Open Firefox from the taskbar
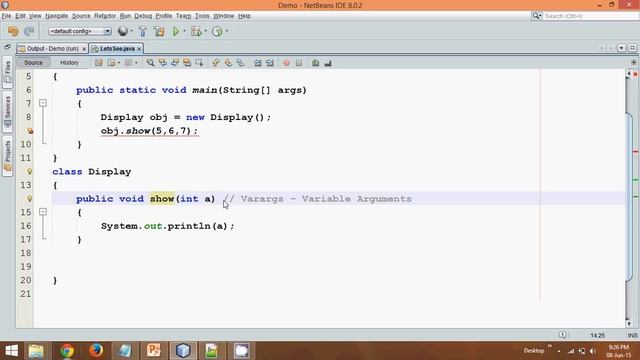 click(x=96, y=351)
